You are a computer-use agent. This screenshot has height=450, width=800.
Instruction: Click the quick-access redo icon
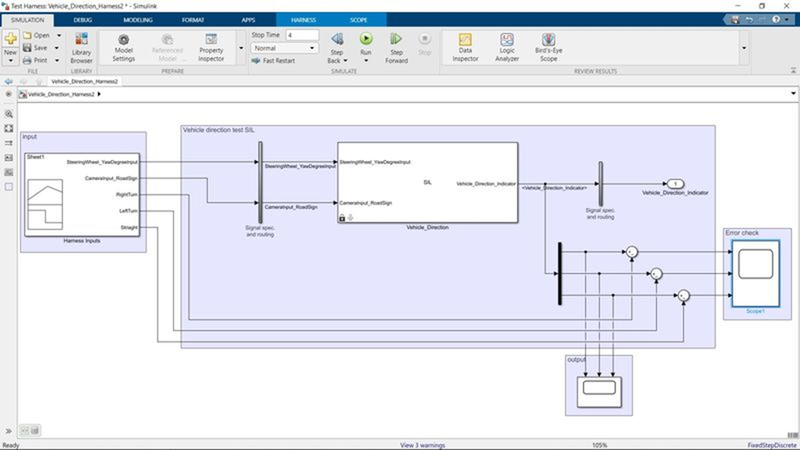[762, 19]
